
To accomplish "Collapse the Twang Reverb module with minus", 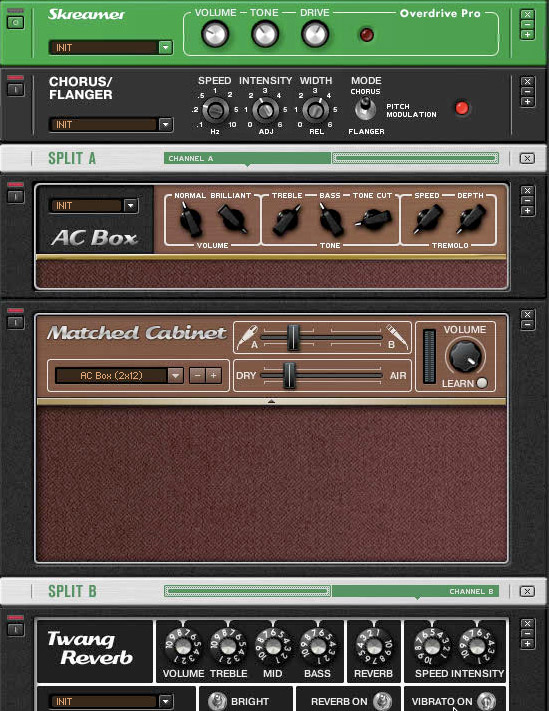I will pos(527,633).
